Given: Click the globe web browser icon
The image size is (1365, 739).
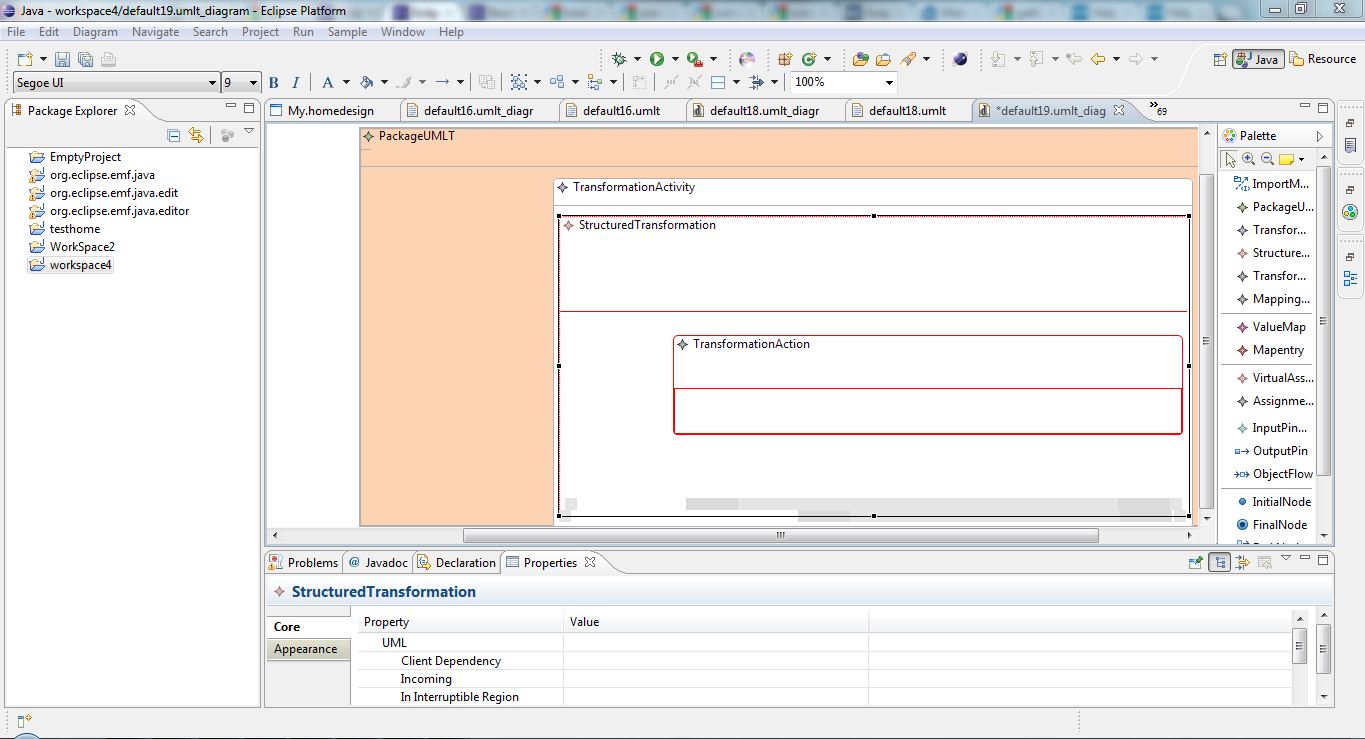Looking at the screenshot, I should tap(960, 59).
